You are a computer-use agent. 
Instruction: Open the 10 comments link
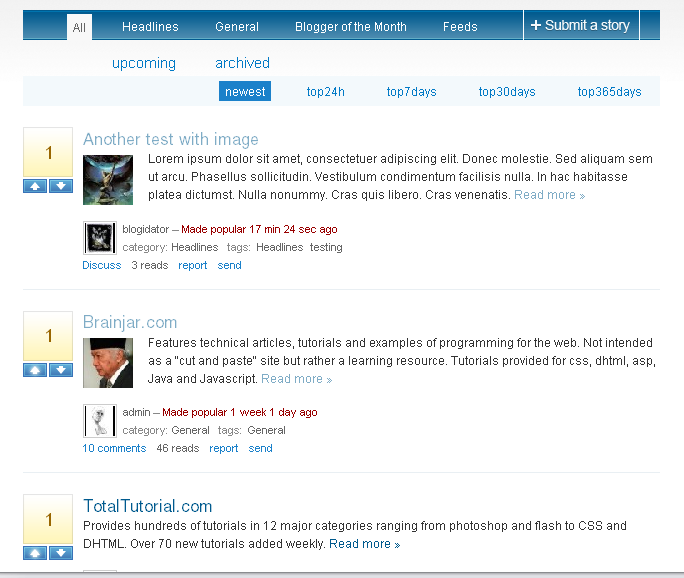[x=114, y=448]
